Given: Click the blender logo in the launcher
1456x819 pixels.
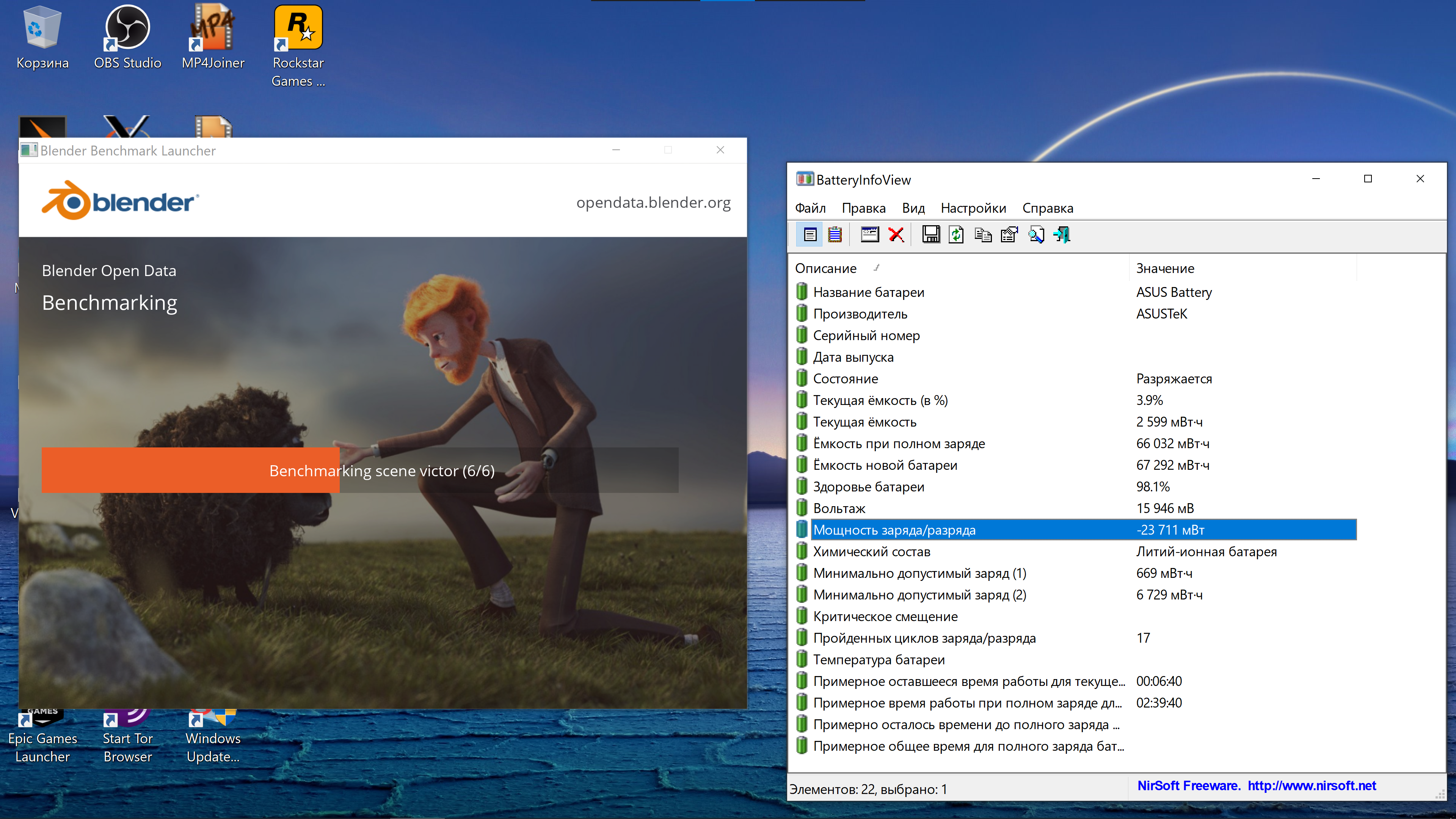Looking at the screenshot, I should pyautogui.click(x=121, y=201).
